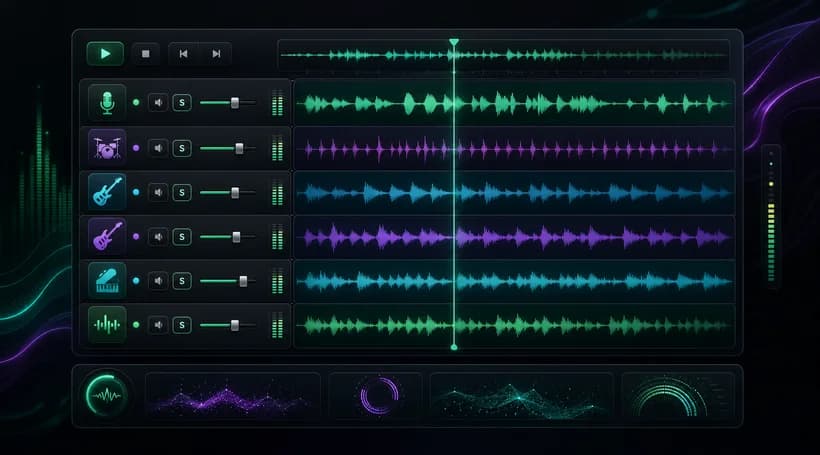
Task: Open the circular green waveform analyzer icon
Action: (x=107, y=395)
